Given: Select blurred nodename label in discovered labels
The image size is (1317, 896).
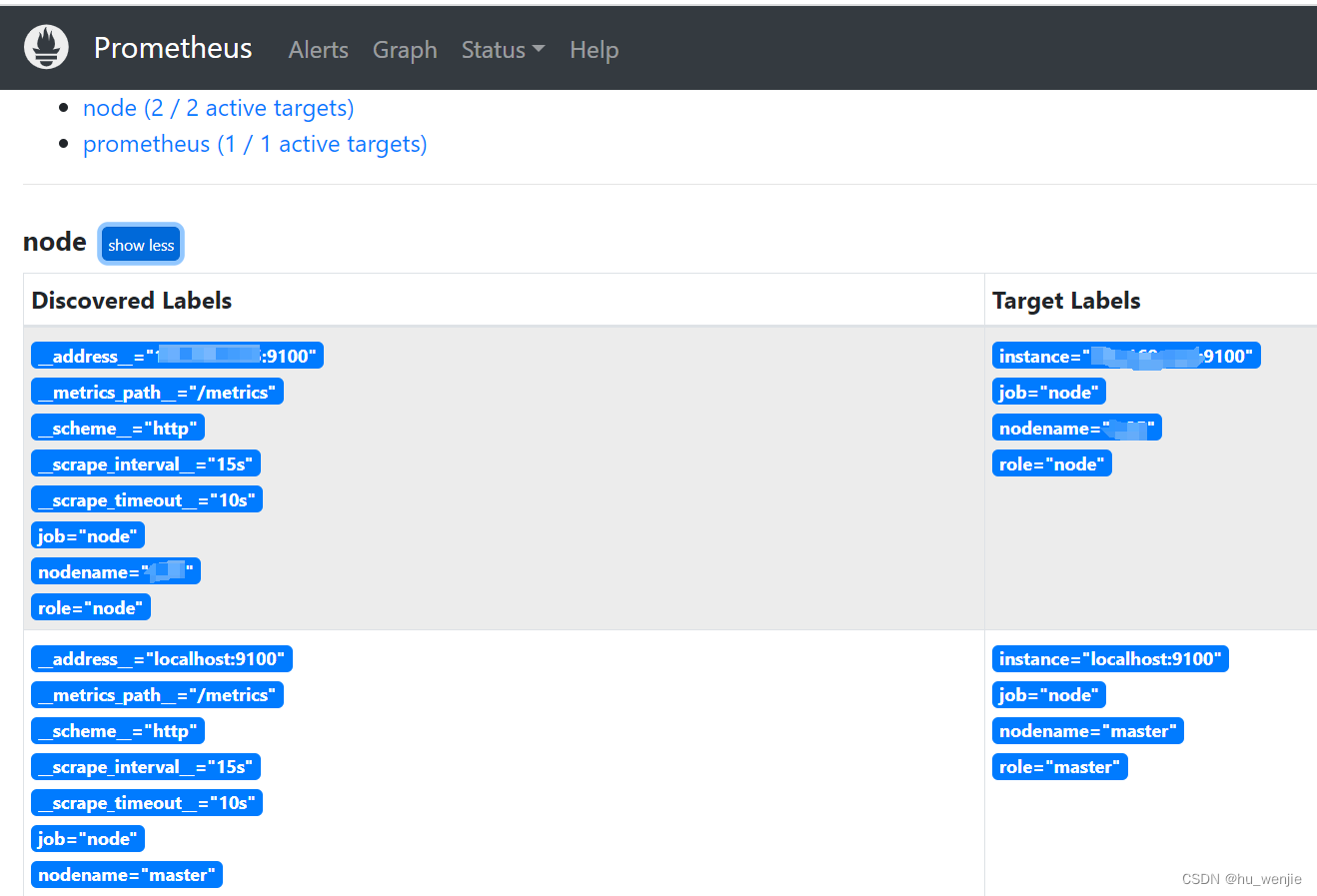Looking at the screenshot, I should point(116,571).
